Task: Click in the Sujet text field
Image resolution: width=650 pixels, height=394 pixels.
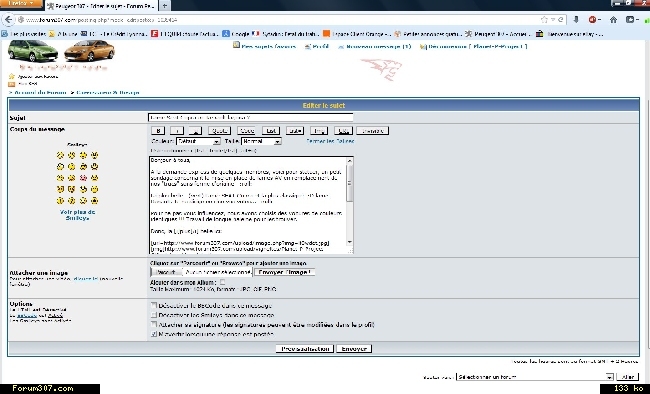Action: coord(251,117)
